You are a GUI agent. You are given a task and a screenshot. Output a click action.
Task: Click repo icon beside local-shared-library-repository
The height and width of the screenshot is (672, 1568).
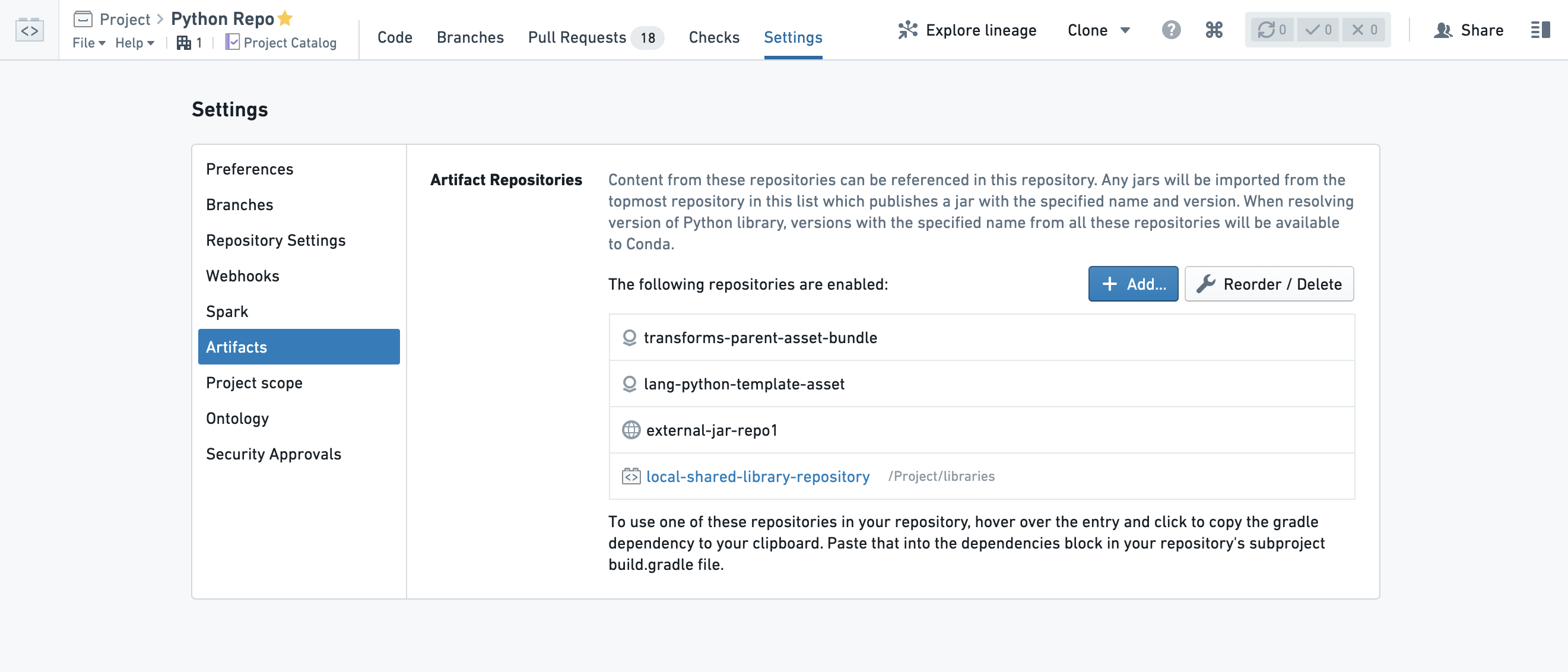click(x=631, y=476)
